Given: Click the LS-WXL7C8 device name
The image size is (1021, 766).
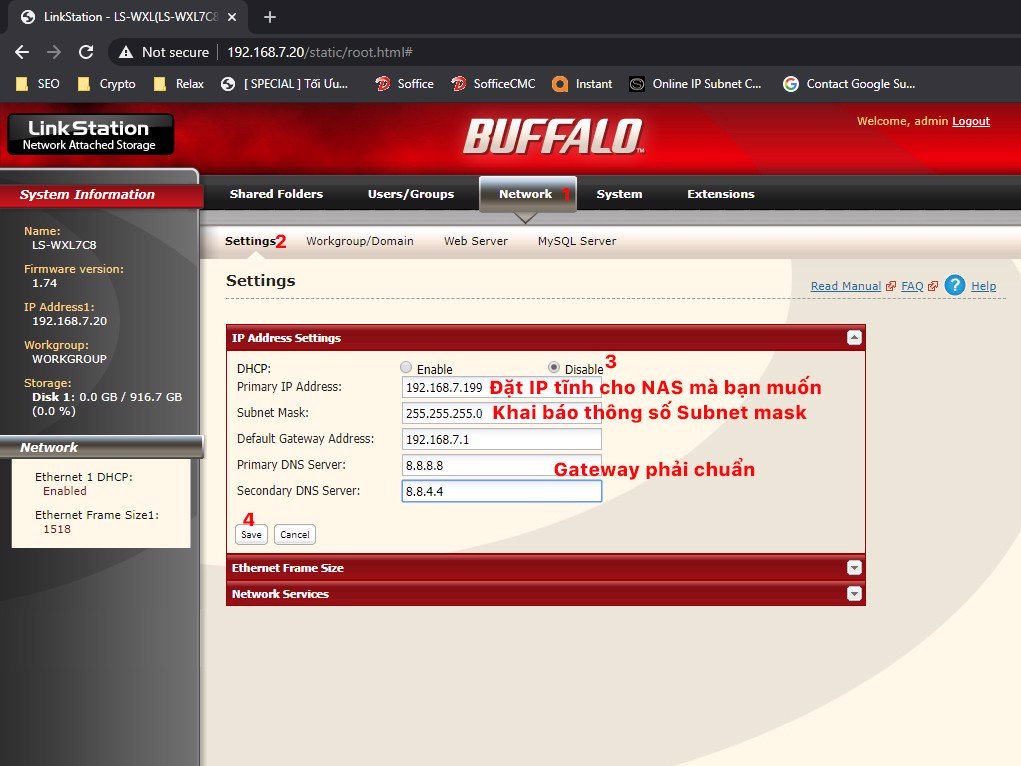Looking at the screenshot, I should tap(64, 245).
